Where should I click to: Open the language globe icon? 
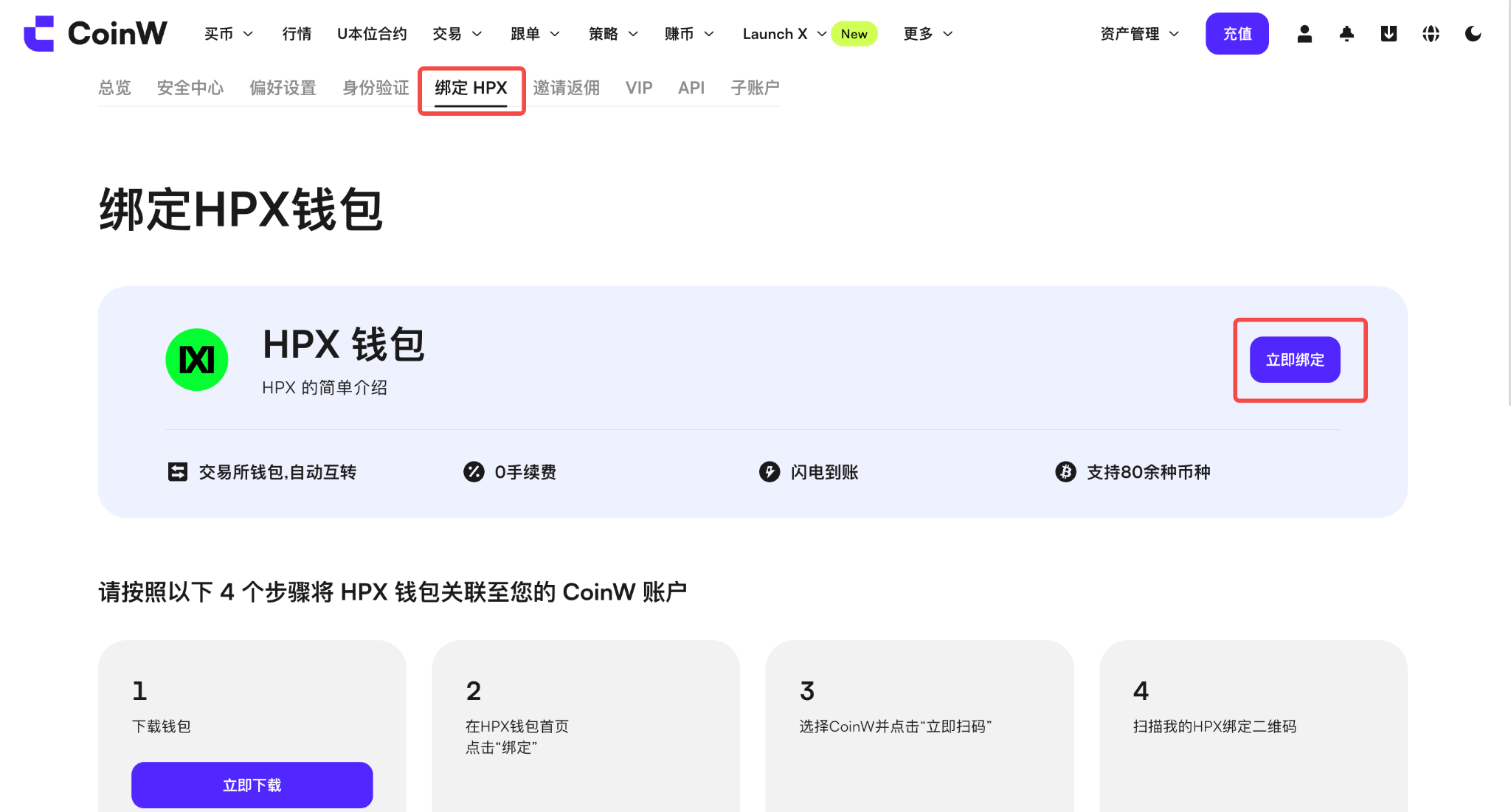click(x=1431, y=34)
